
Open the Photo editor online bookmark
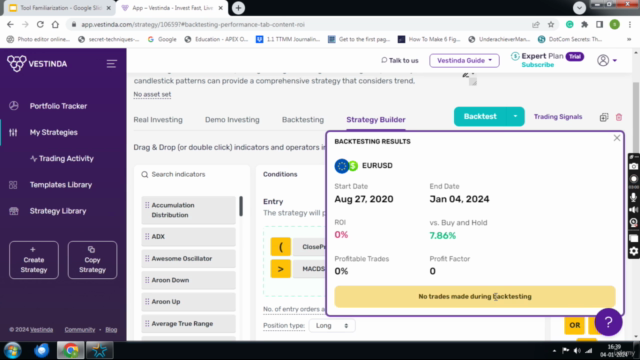click(39, 39)
